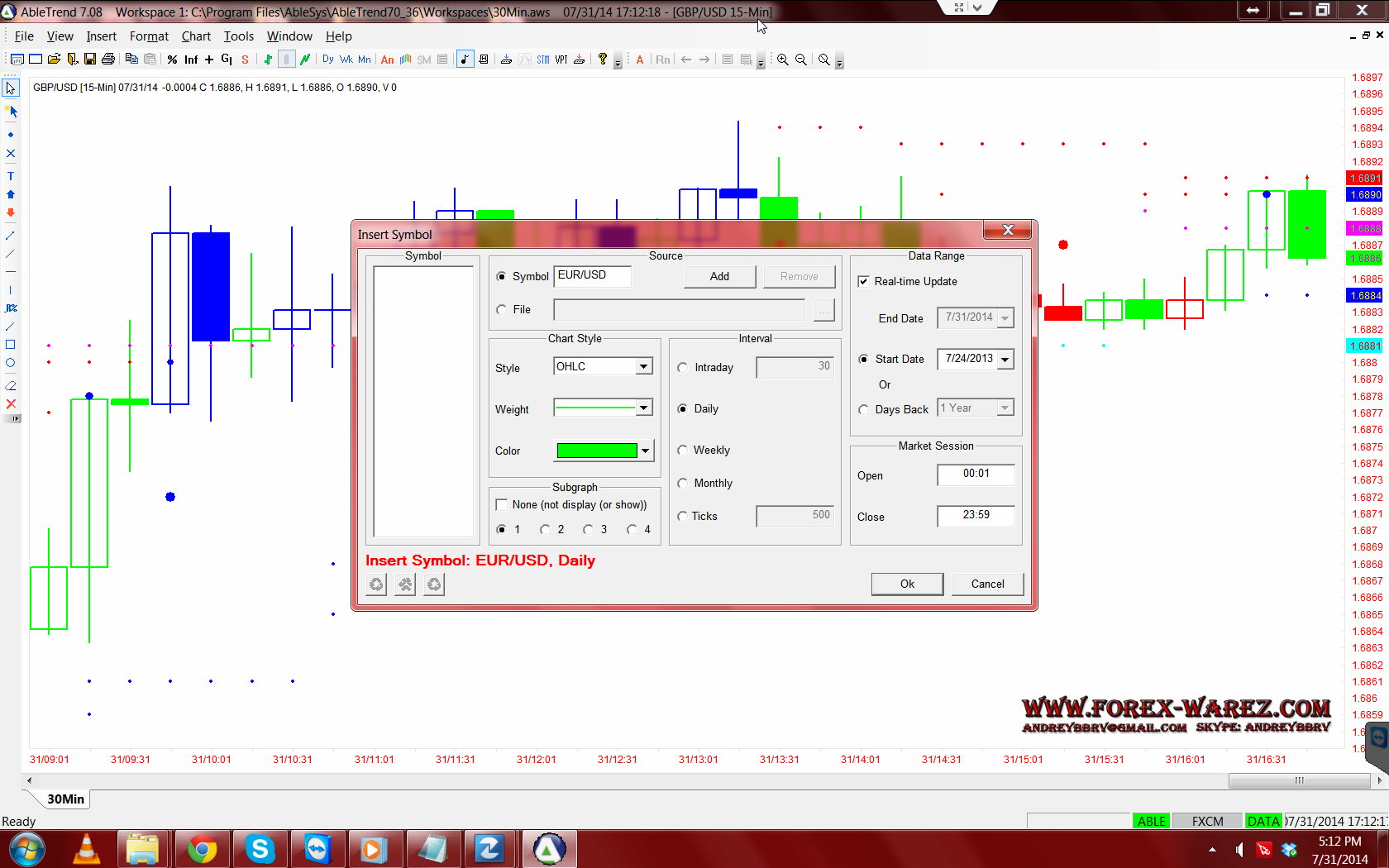Click the zoom in magnifier icon
Image resolution: width=1389 pixels, height=868 pixels.
[x=782, y=60]
